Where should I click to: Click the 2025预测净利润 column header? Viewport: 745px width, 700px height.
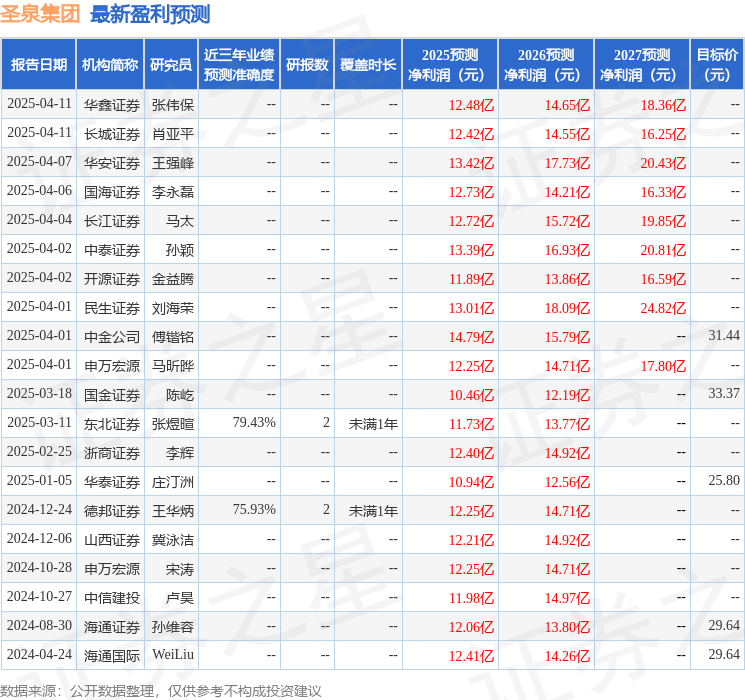(x=450, y=65)
